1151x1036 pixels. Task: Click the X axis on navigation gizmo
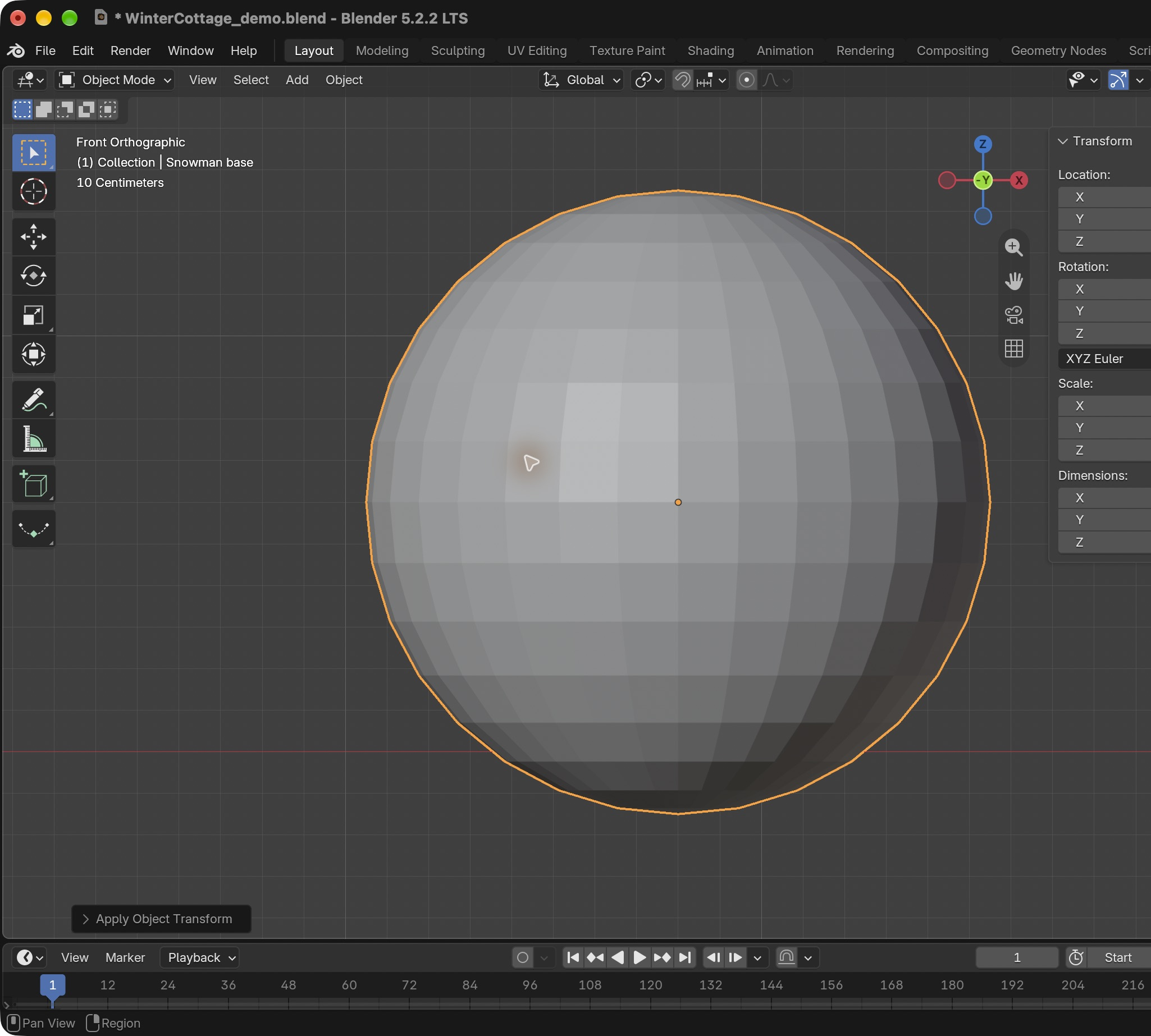point(1019,181)
